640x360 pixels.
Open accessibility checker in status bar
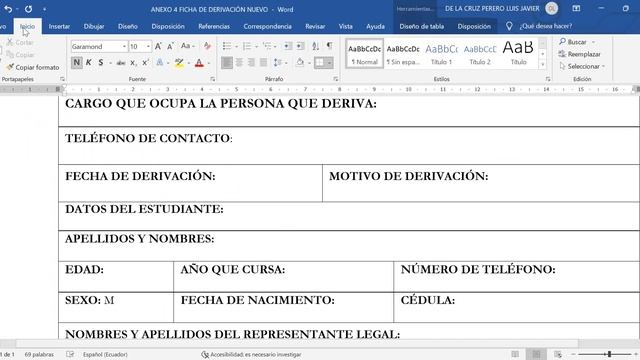[251, 355]
